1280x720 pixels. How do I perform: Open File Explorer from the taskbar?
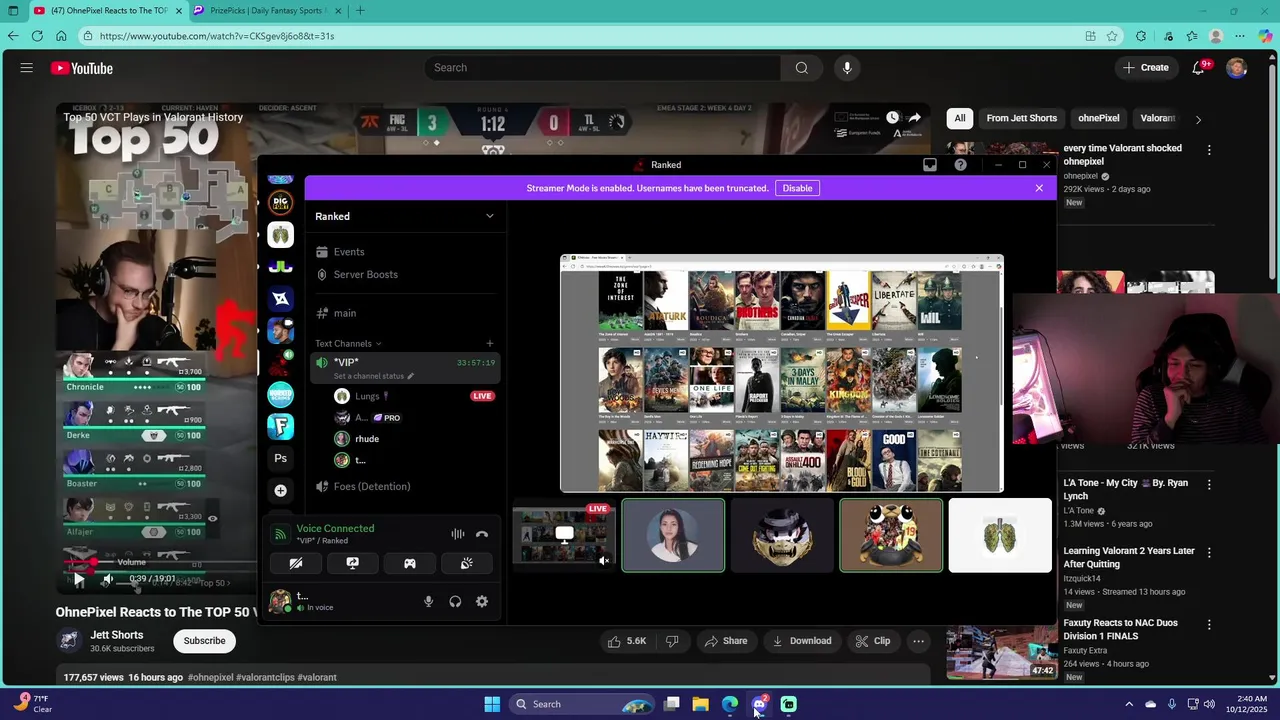[700, 704]
